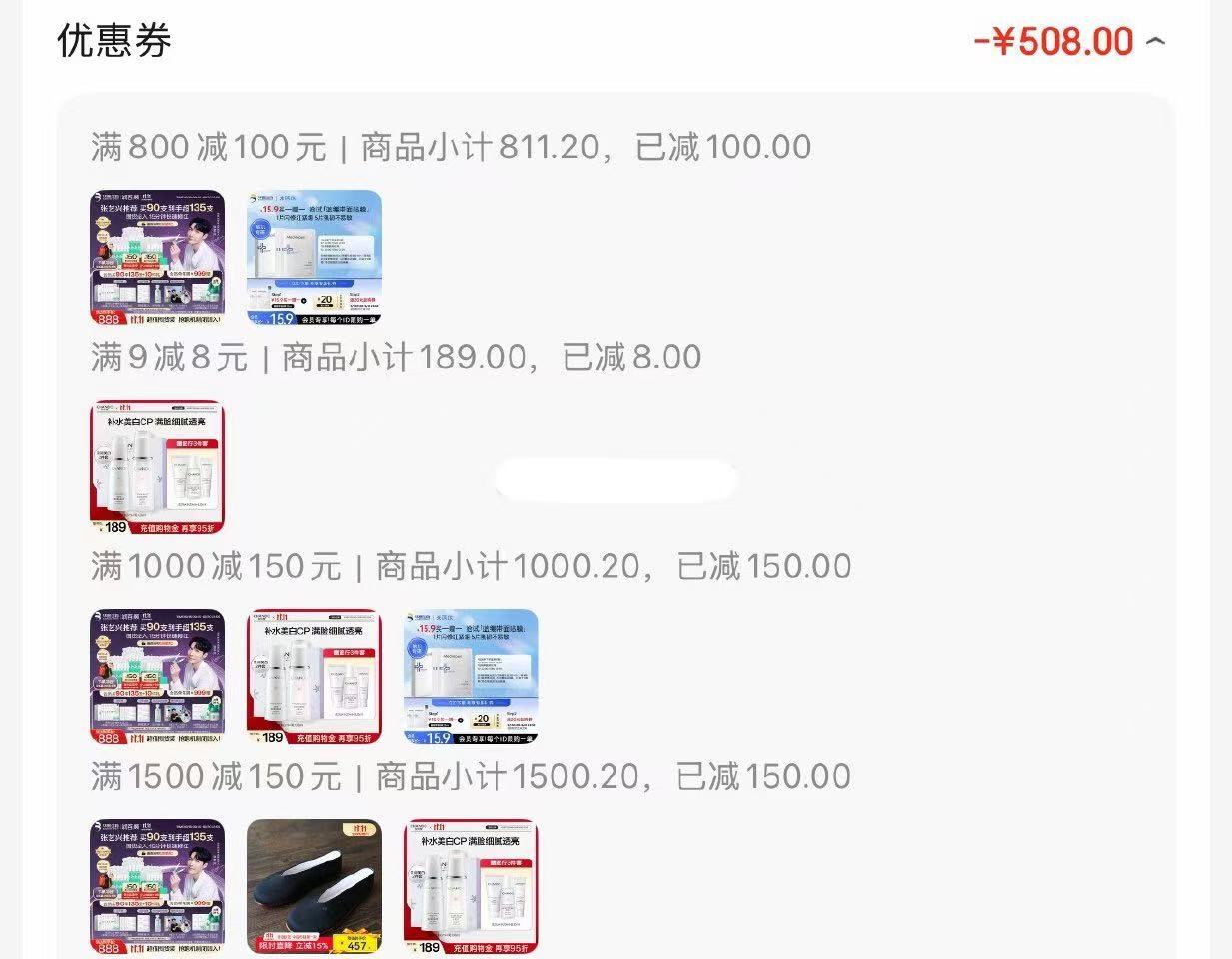
Task: Select the 满1500减150元 coupon label
Action: click(x=216, y=776)
